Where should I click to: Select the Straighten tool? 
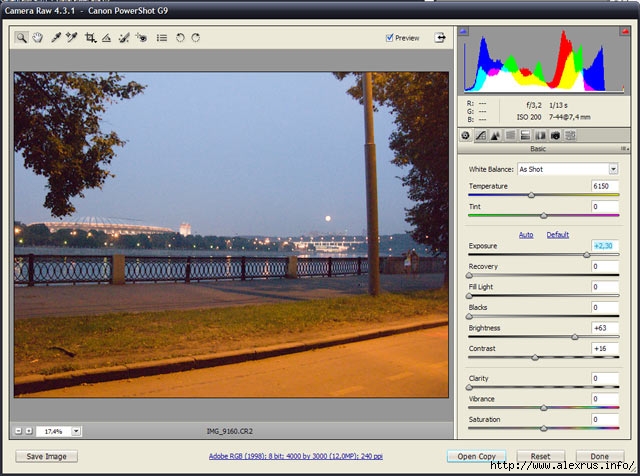click(107, 38)
